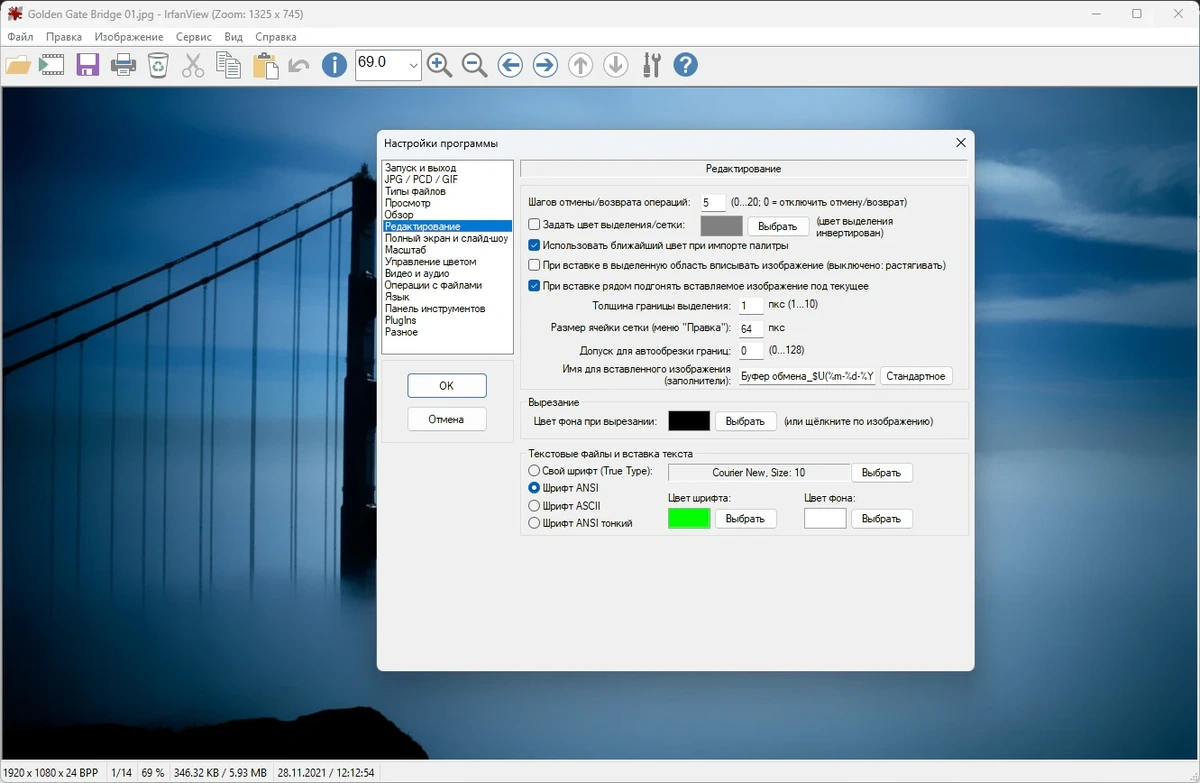
Task: Open the Изображение menu
Action: pos(129,37)
